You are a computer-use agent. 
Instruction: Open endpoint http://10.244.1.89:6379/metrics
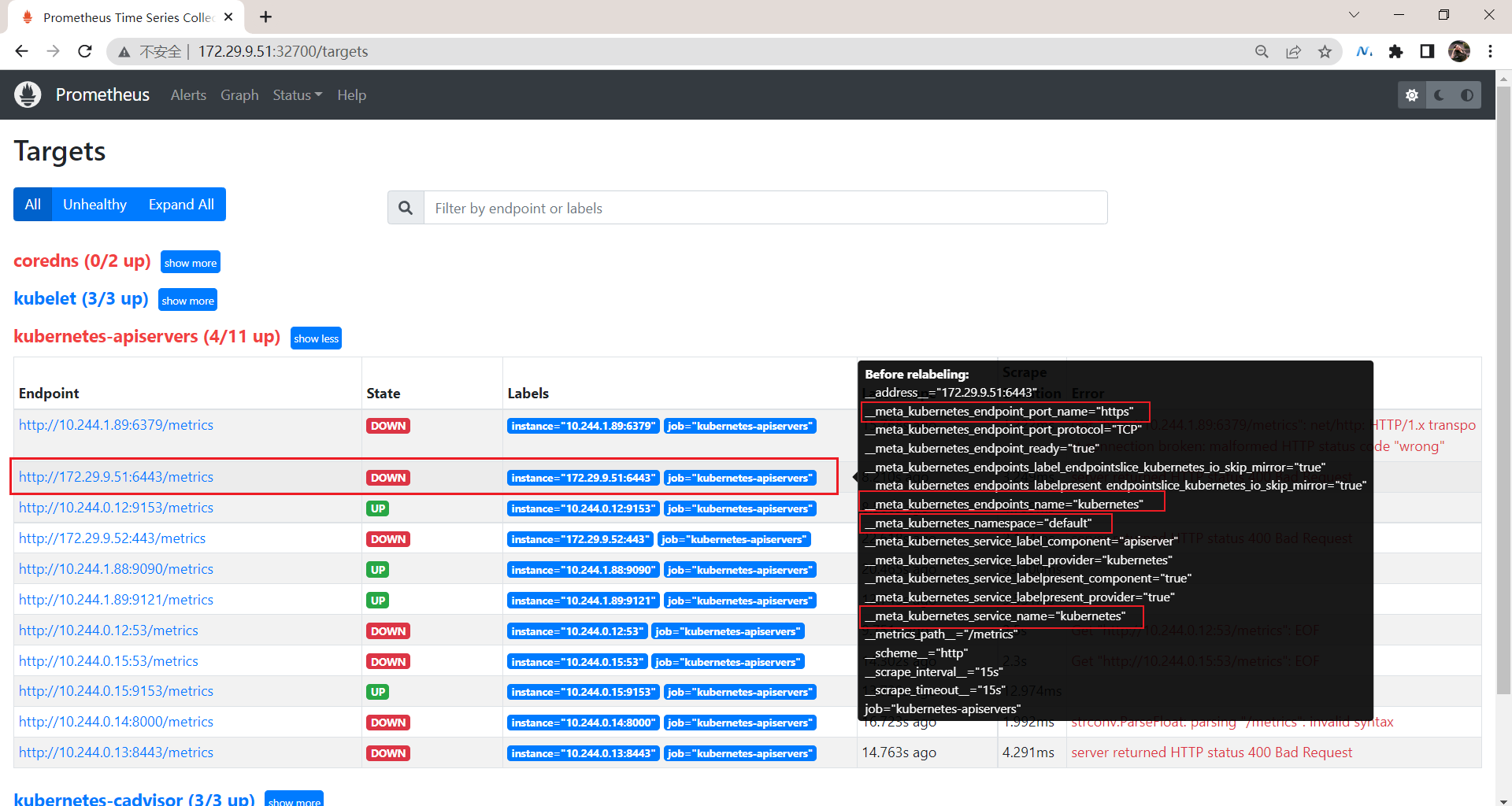pos(116,424)
